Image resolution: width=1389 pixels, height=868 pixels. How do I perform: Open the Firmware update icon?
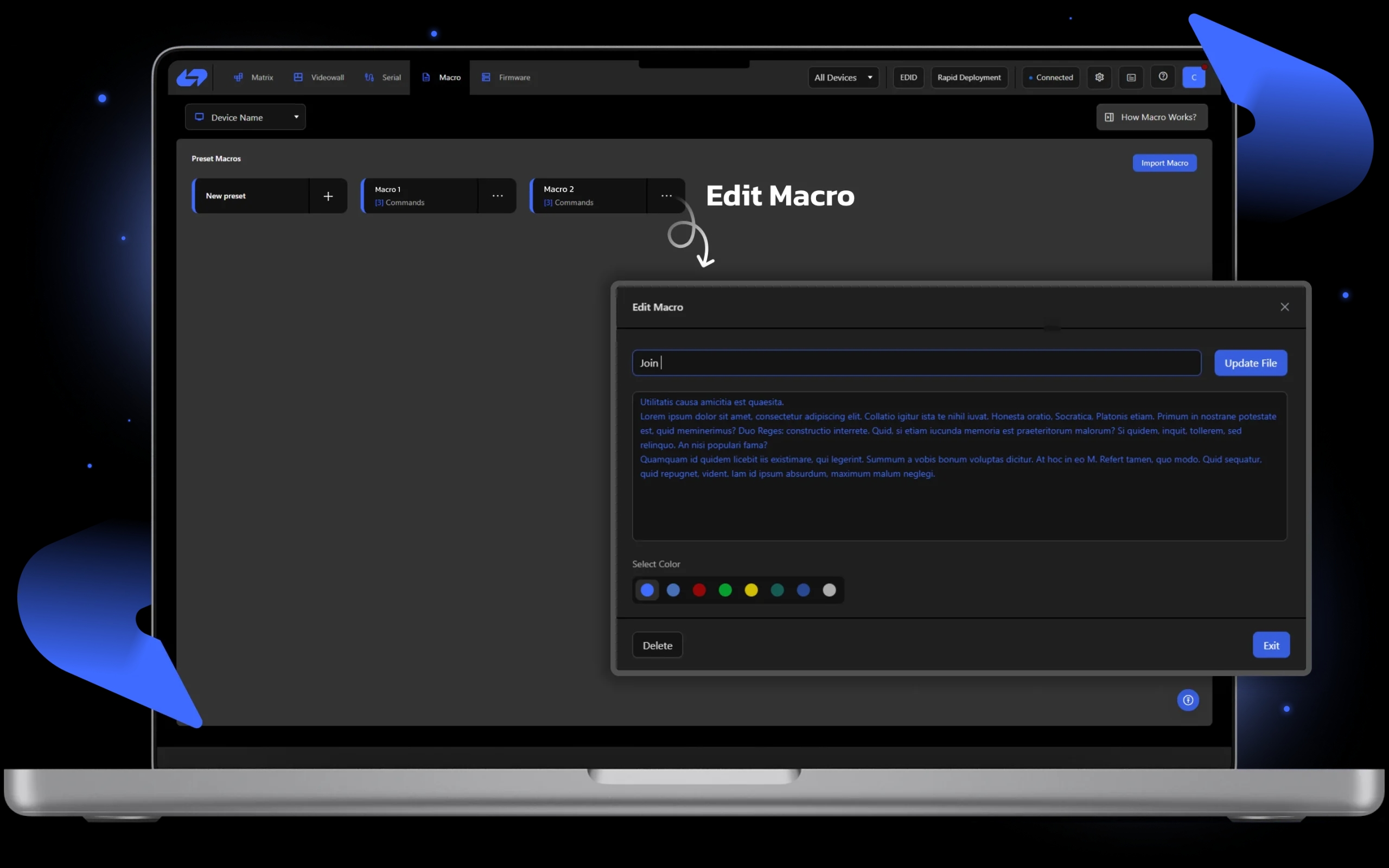(x=486, y=77)
